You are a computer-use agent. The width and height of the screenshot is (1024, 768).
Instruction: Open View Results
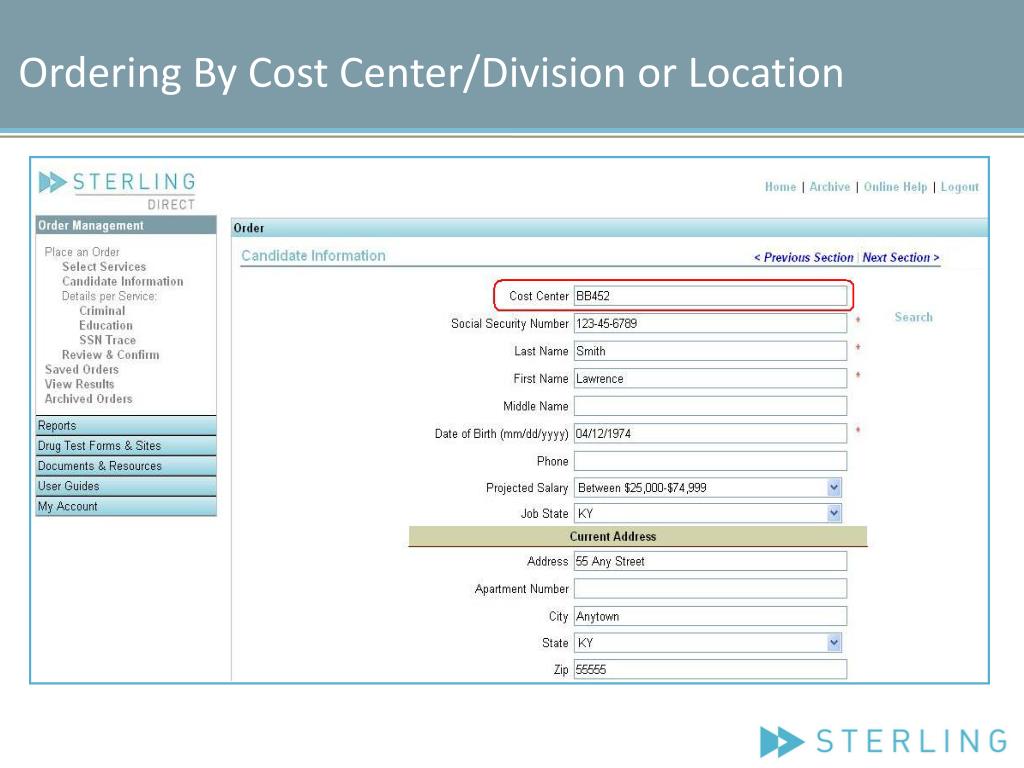pyautogui.click(x=79, y=384)
